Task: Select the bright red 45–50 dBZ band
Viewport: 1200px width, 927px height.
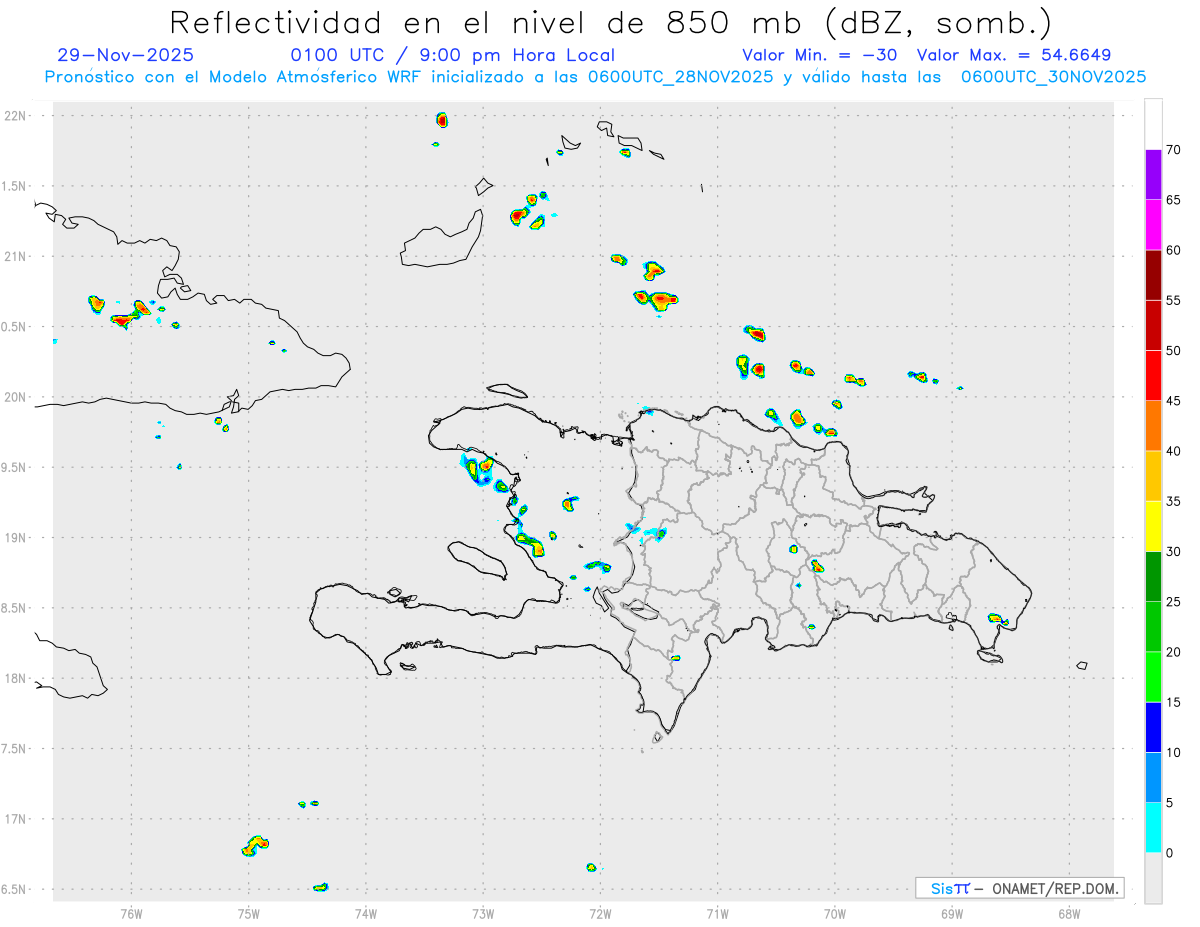Action: [1153, 376]
